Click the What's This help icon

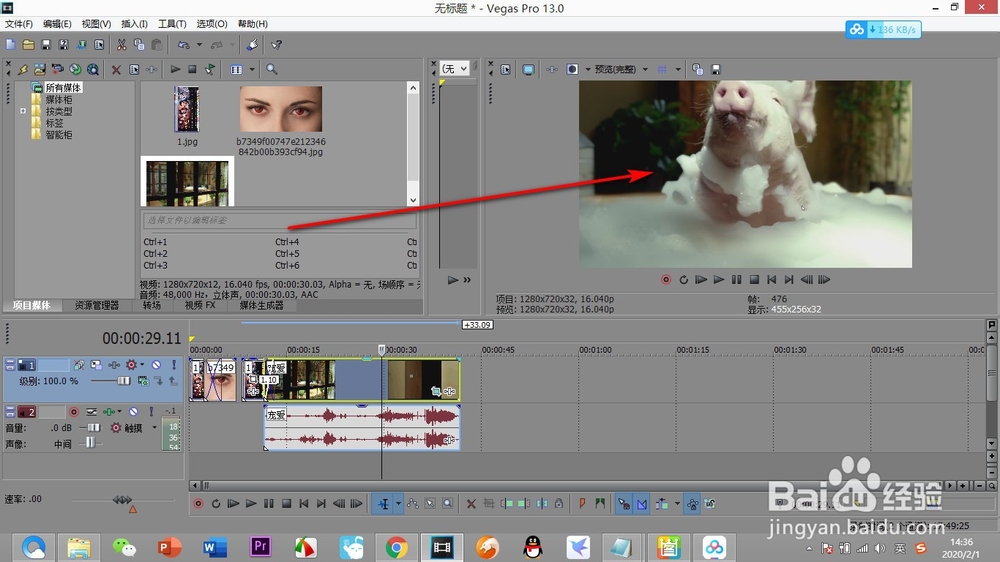(x=276, y=45)
